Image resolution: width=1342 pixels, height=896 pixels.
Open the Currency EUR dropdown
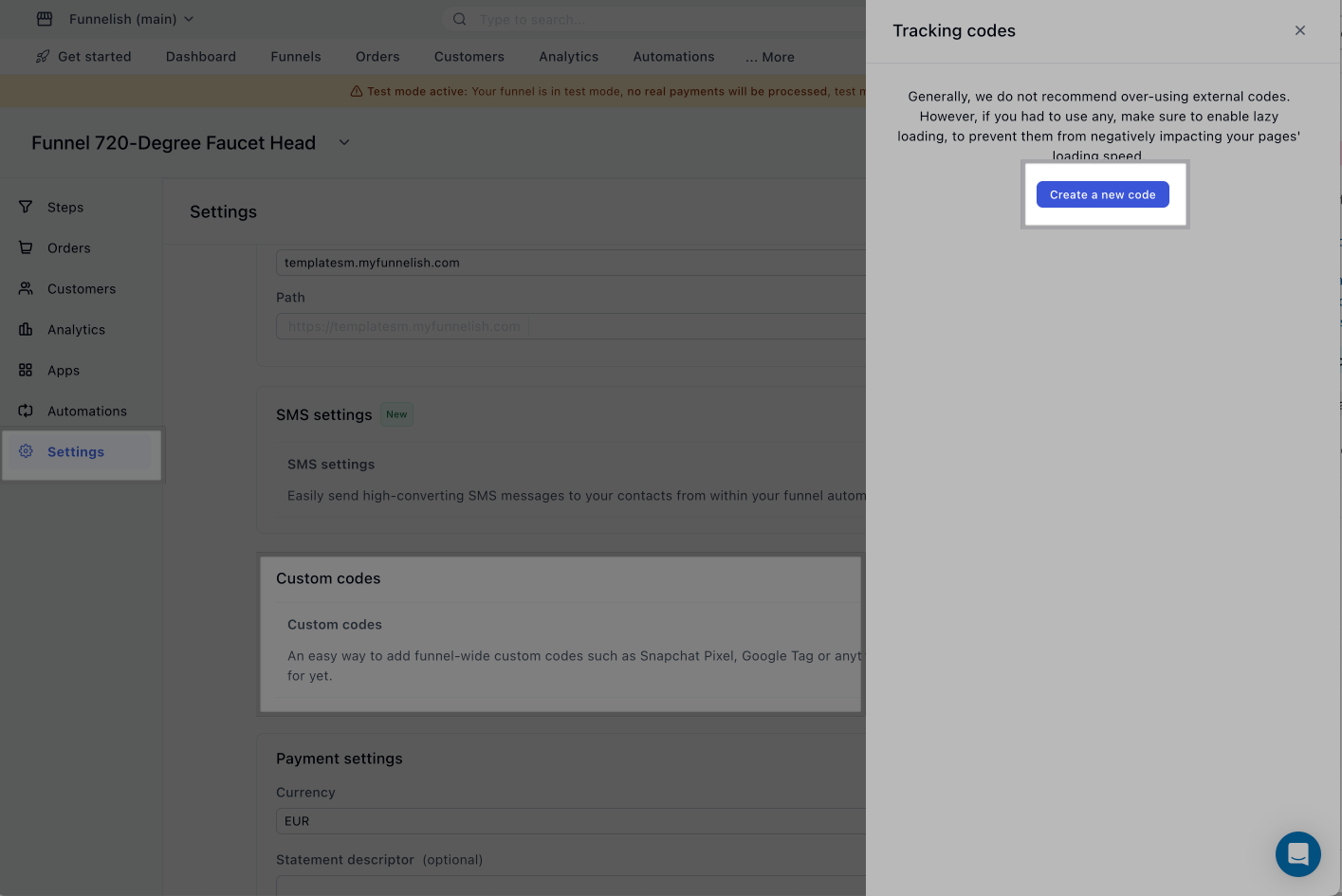[x=569, y=821]
